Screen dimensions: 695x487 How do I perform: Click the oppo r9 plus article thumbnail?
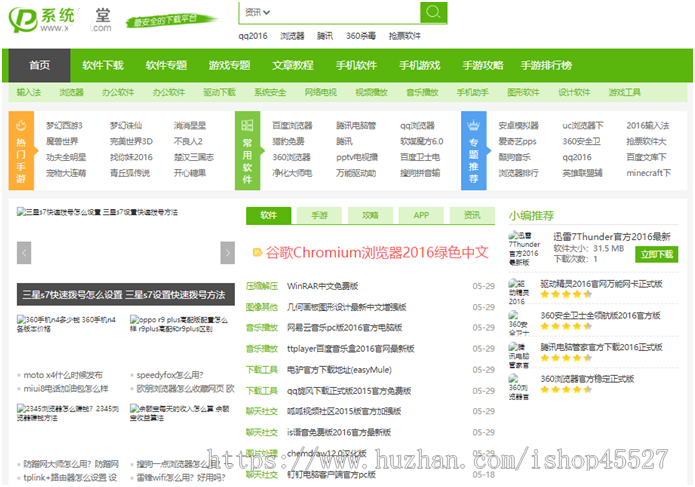[179, 324]
